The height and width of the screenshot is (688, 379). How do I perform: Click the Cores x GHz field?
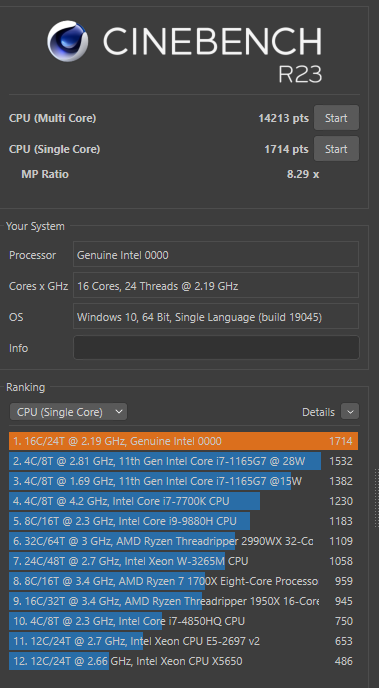216,286
